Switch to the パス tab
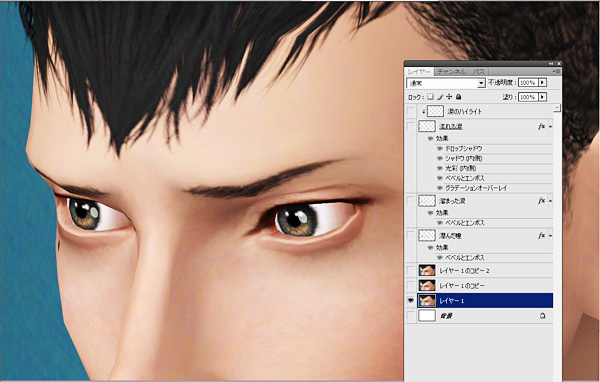This screenshot has height=382, width=600. point(479,72)
